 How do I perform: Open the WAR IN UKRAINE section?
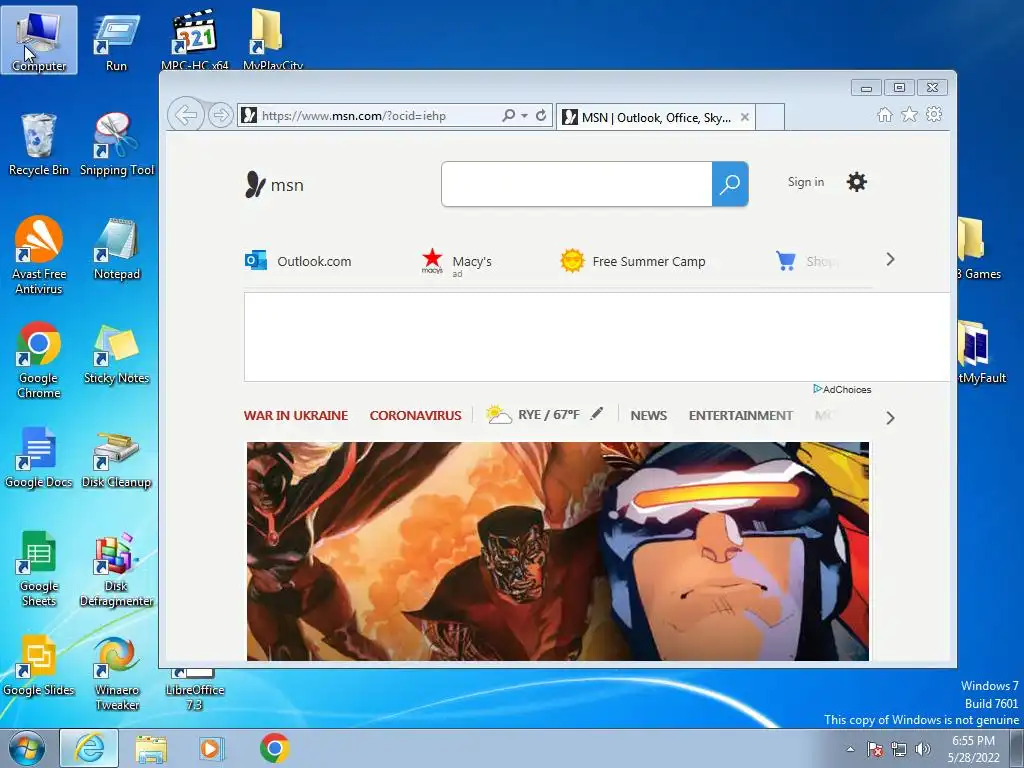point(296,415)
